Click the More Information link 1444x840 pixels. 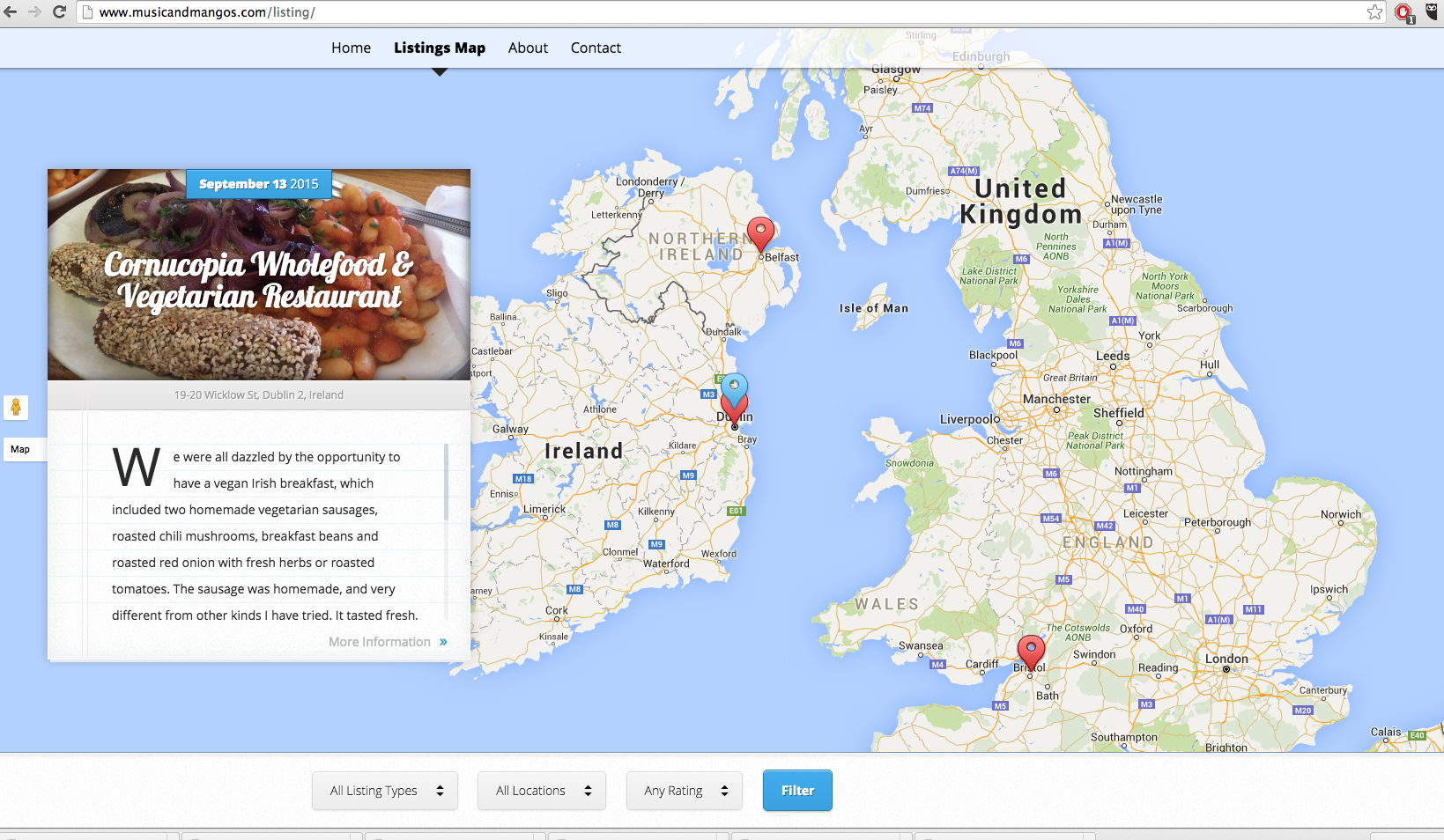click(x=388, y=642)
